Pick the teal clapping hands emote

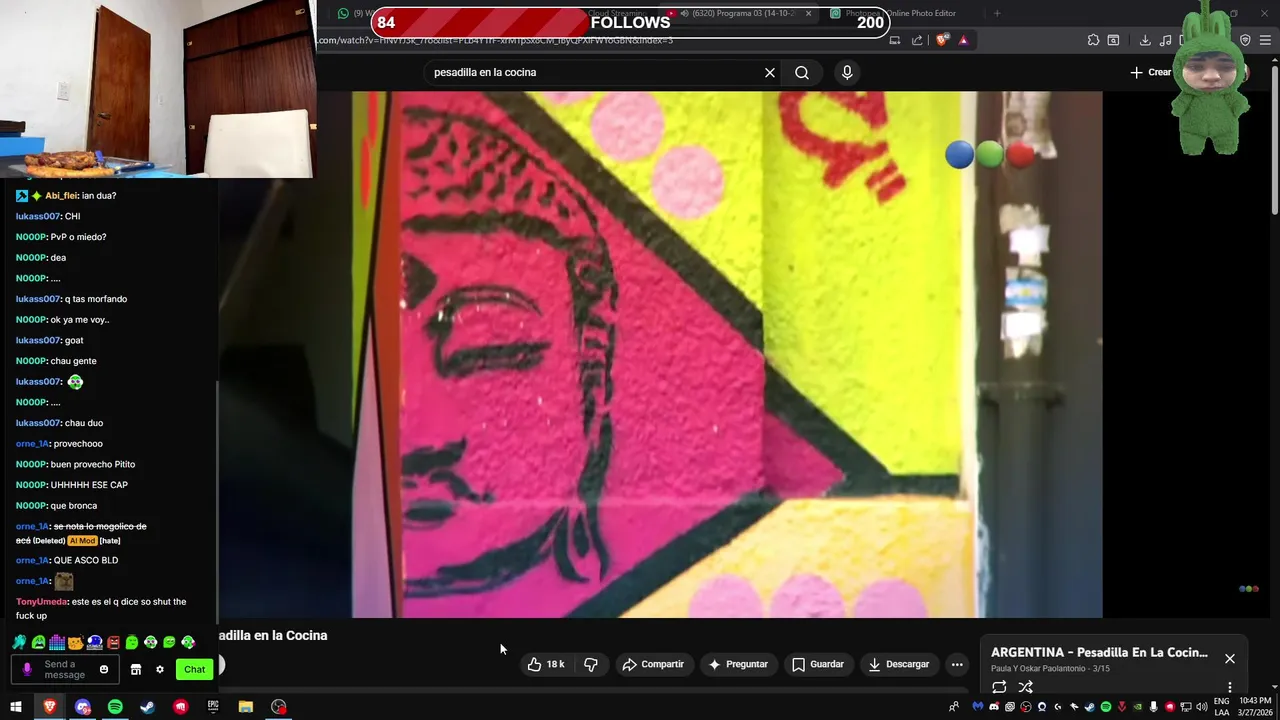coord(19,642)
